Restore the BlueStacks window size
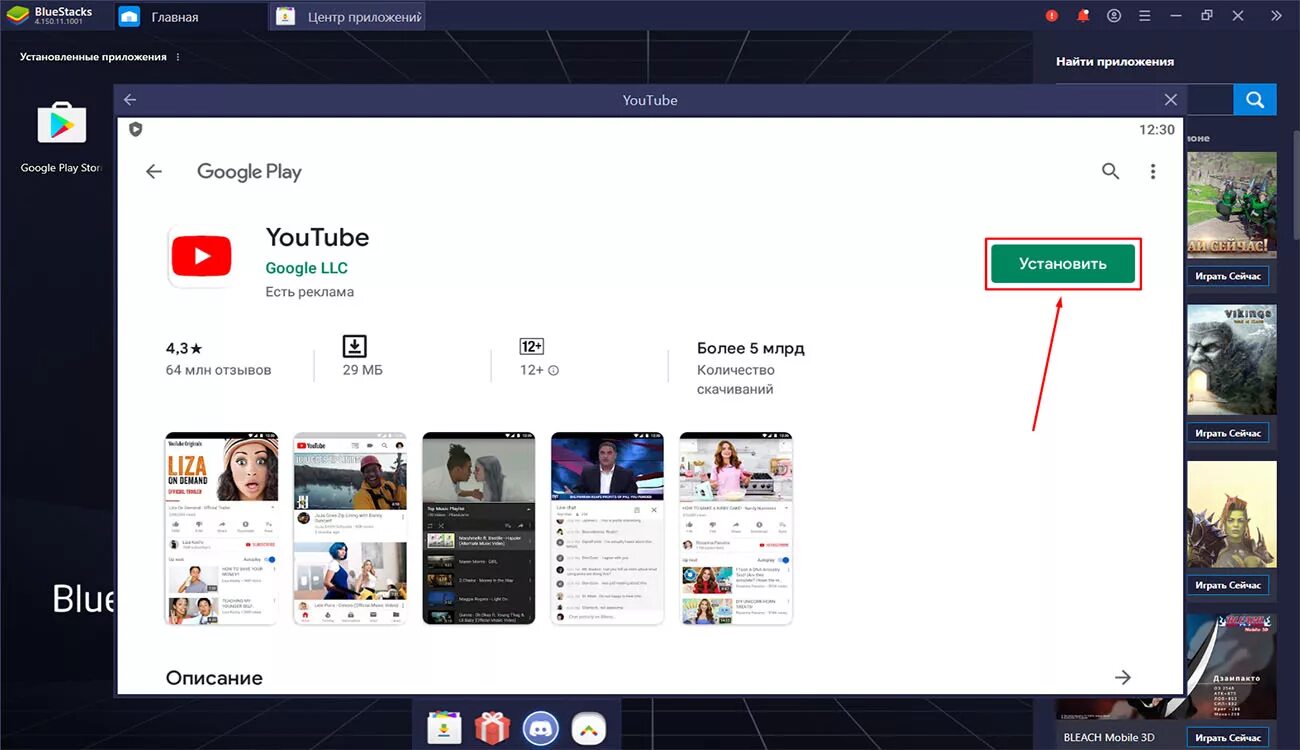 tap(1207, 16)
